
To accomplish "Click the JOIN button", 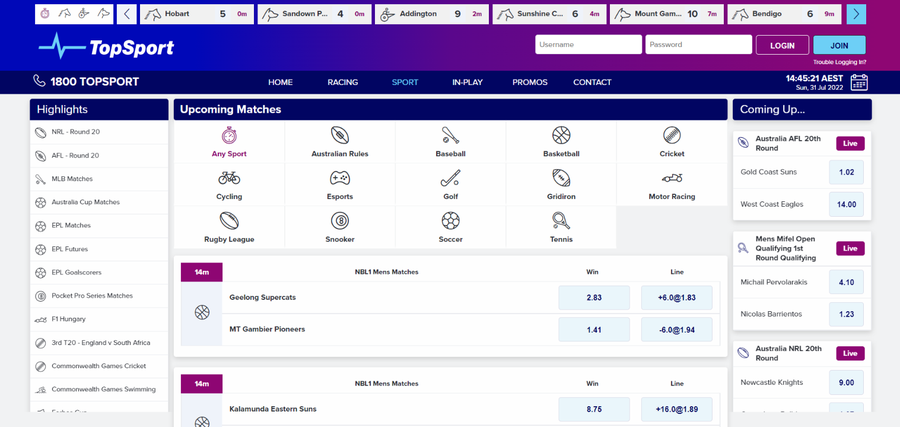I will pos(839,45).
